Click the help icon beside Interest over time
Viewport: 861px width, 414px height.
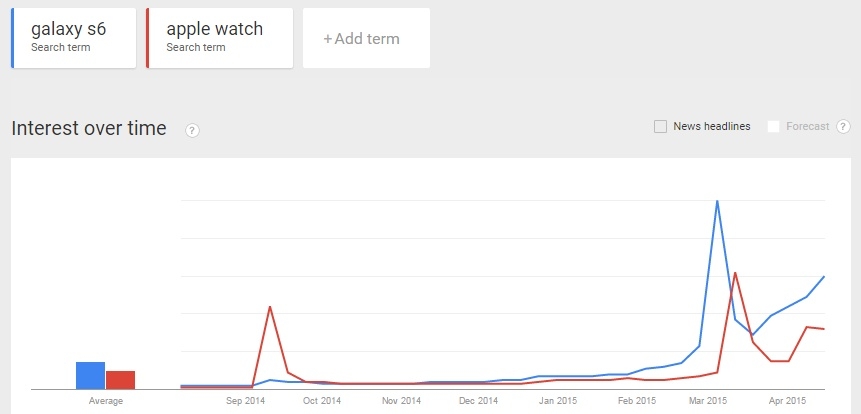(x=192, y=130)
